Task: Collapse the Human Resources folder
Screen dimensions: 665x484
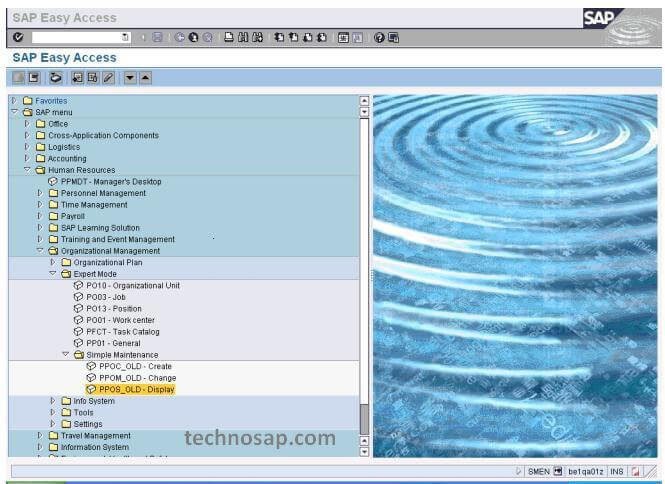Action: point(27,170)
